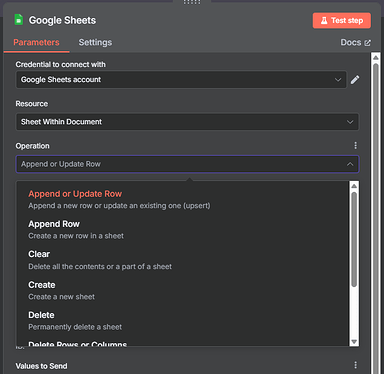Click panel scrollbar up arrow
This screenshot has height=374, width=384.
[376, 58]
